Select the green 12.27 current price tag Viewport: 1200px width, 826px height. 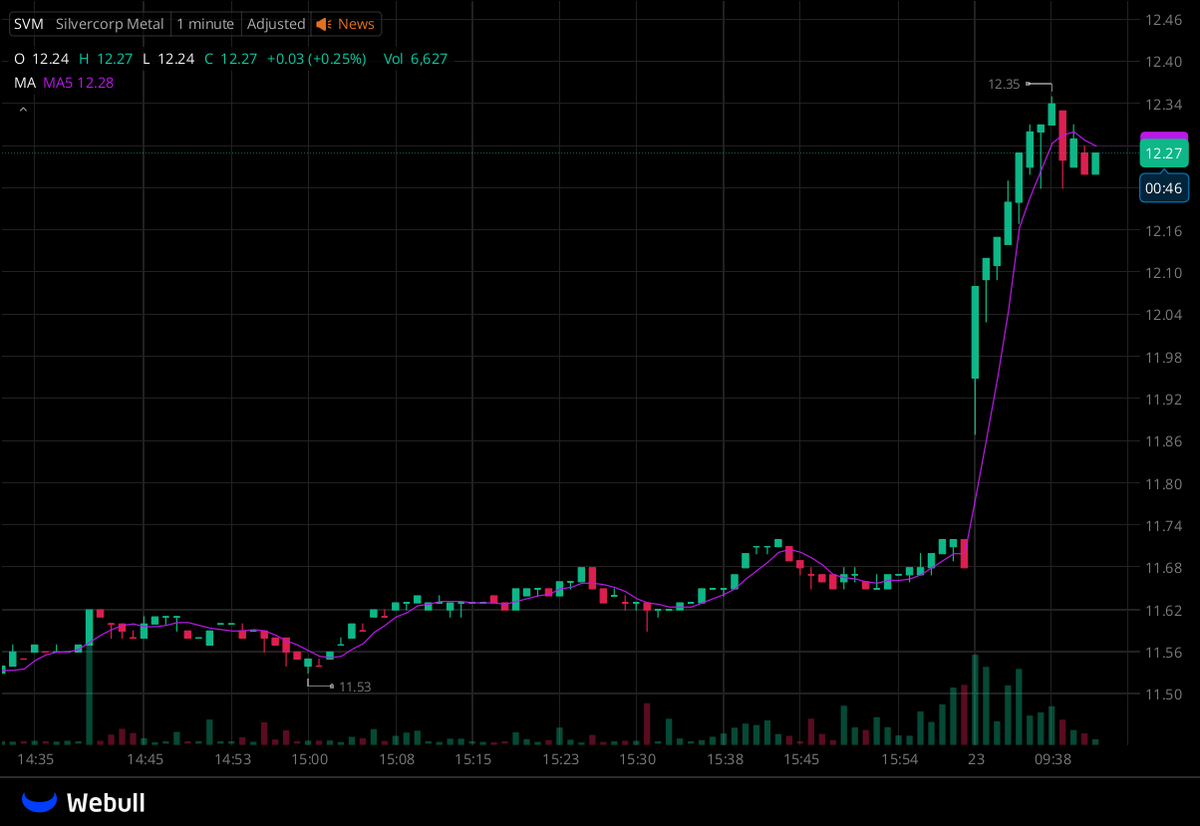pos(1163,152)
